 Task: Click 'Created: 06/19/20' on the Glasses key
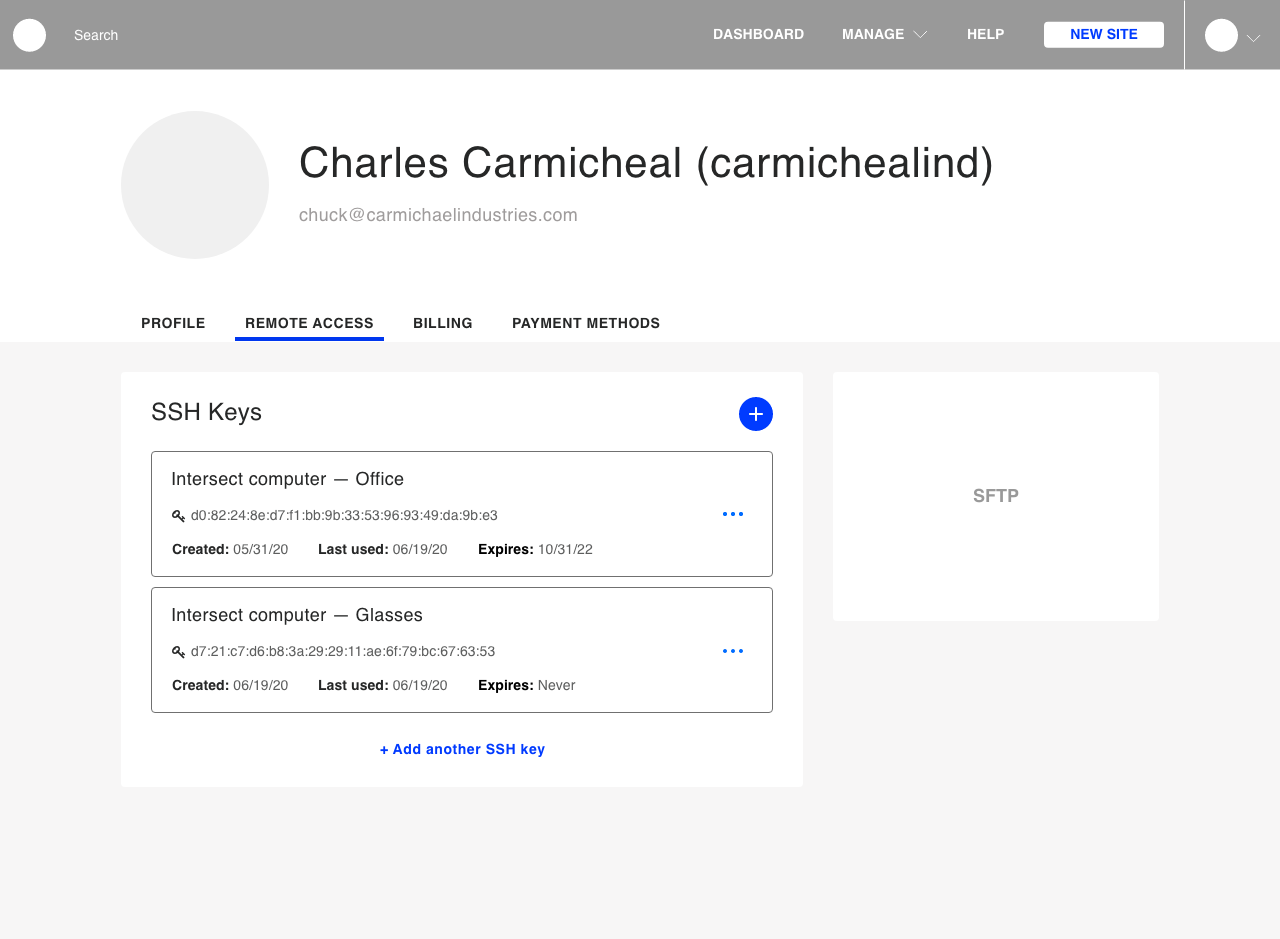point(230,685)
